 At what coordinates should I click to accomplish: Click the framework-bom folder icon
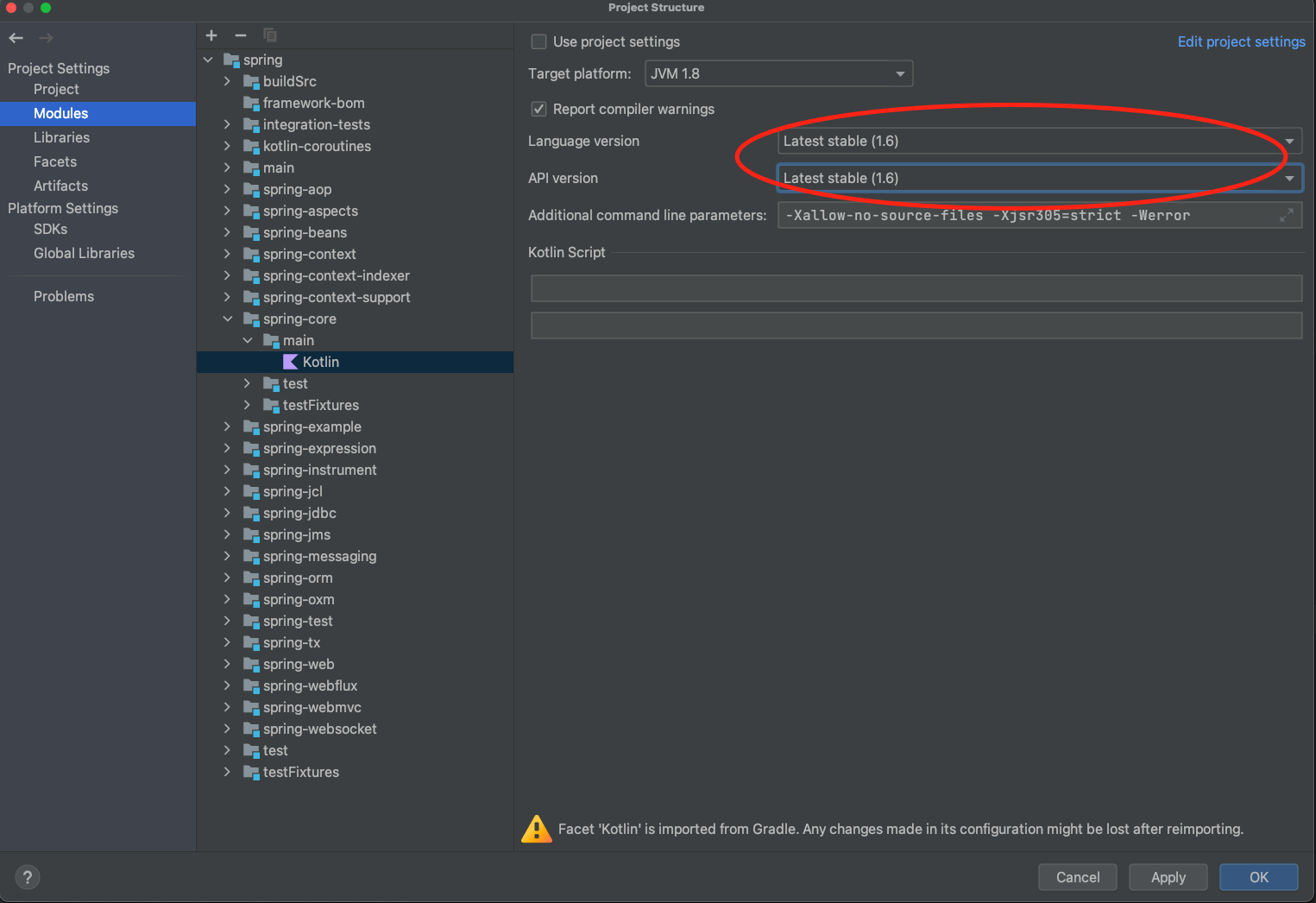point(251,103)
